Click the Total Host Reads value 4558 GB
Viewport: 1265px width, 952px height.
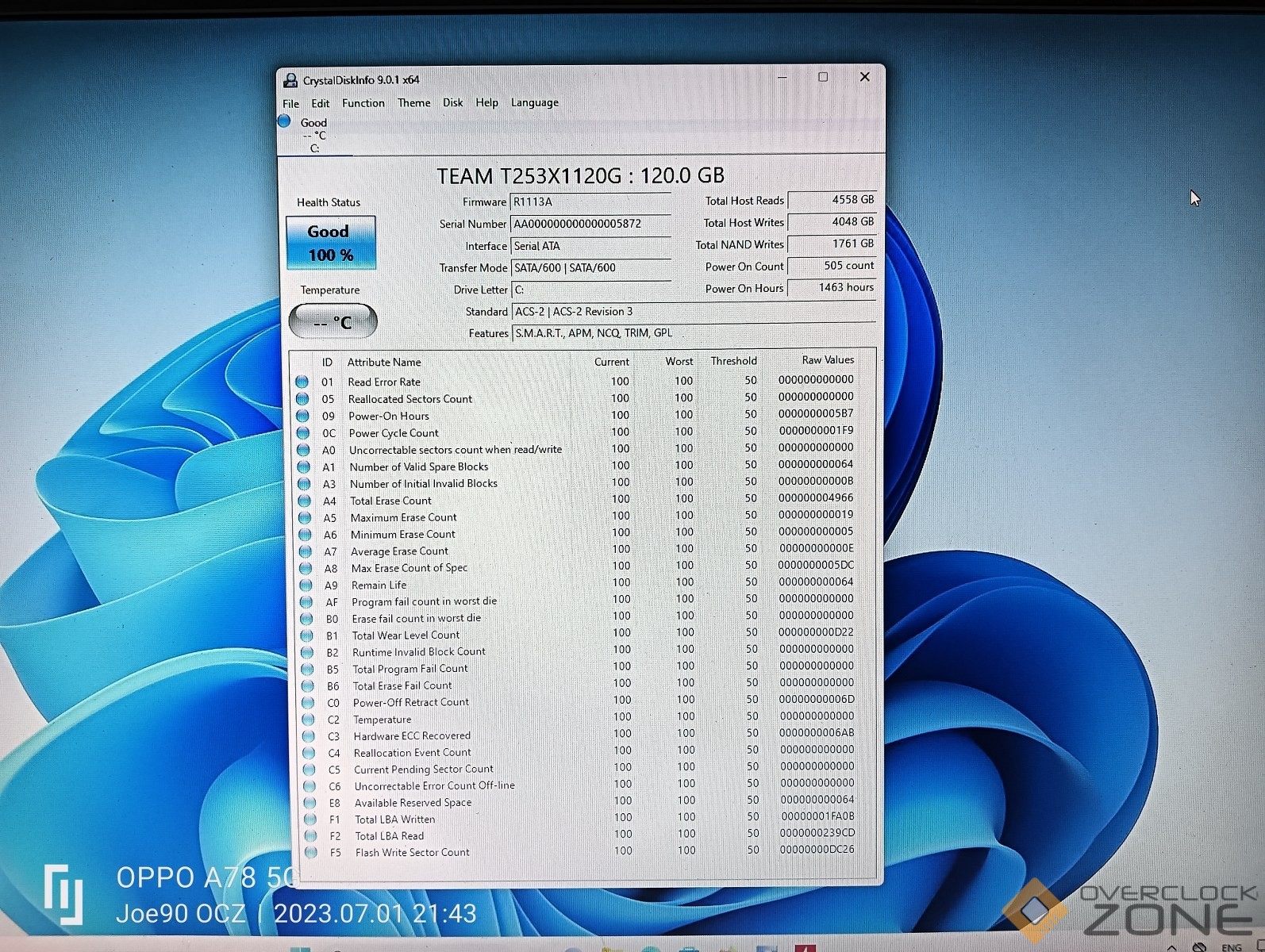[x=832, y=200]
